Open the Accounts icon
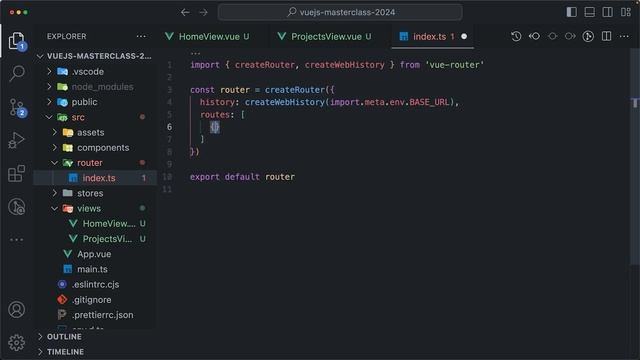The height and width of the screenshot is (360, 640). click(16, 310)
